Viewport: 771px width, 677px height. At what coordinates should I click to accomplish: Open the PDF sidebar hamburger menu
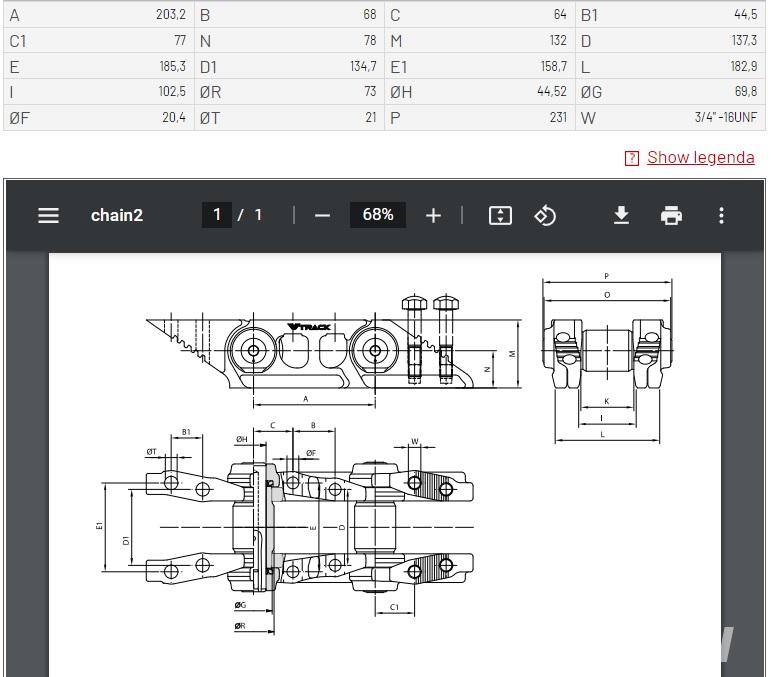click(48, 215)
